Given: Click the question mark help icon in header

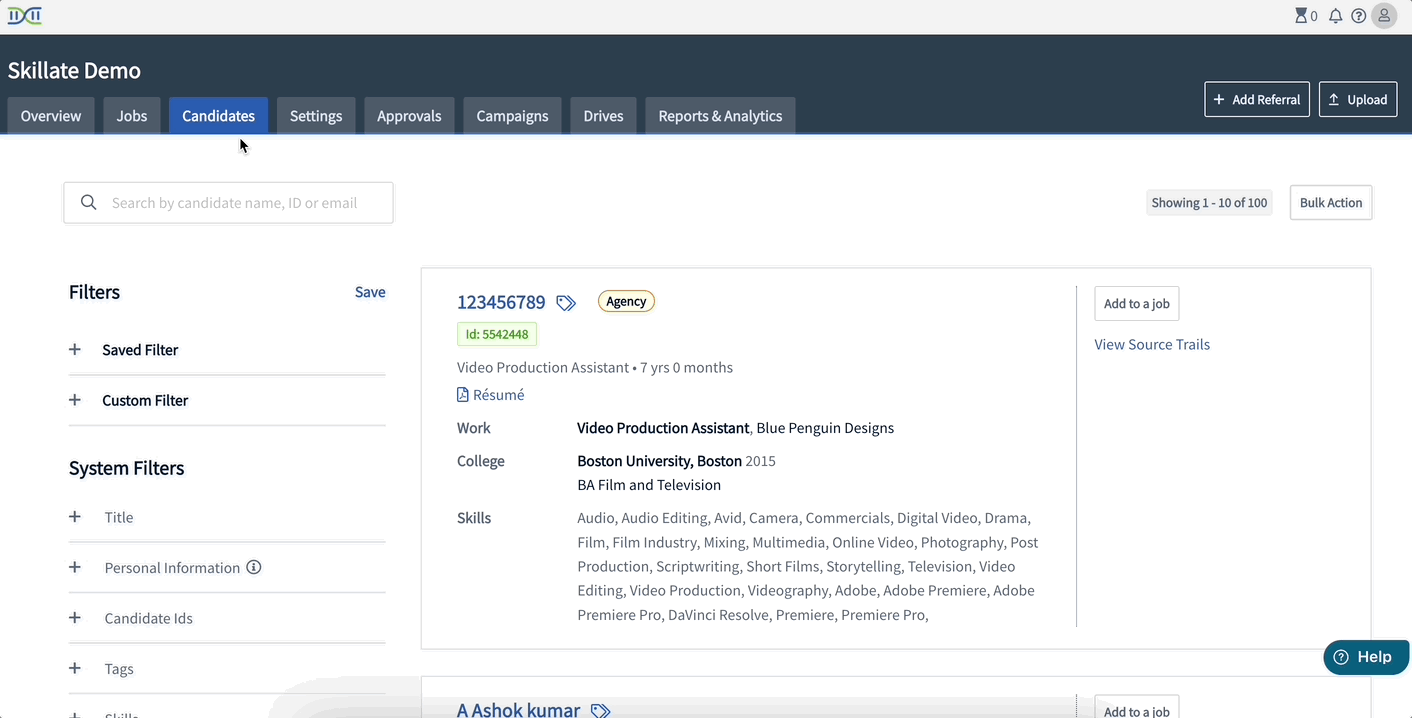Looking at the screenshot, I should [x=1358, y=16].
